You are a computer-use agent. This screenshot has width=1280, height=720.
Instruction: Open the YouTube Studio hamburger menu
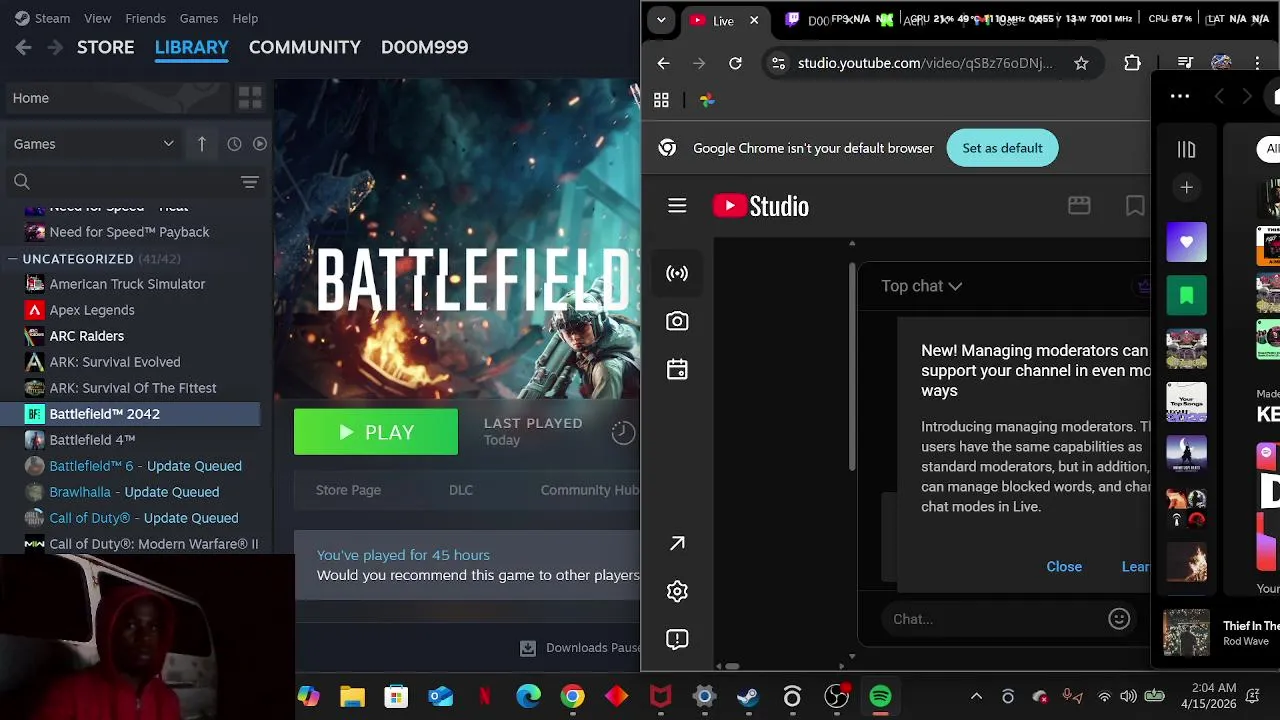677,206
